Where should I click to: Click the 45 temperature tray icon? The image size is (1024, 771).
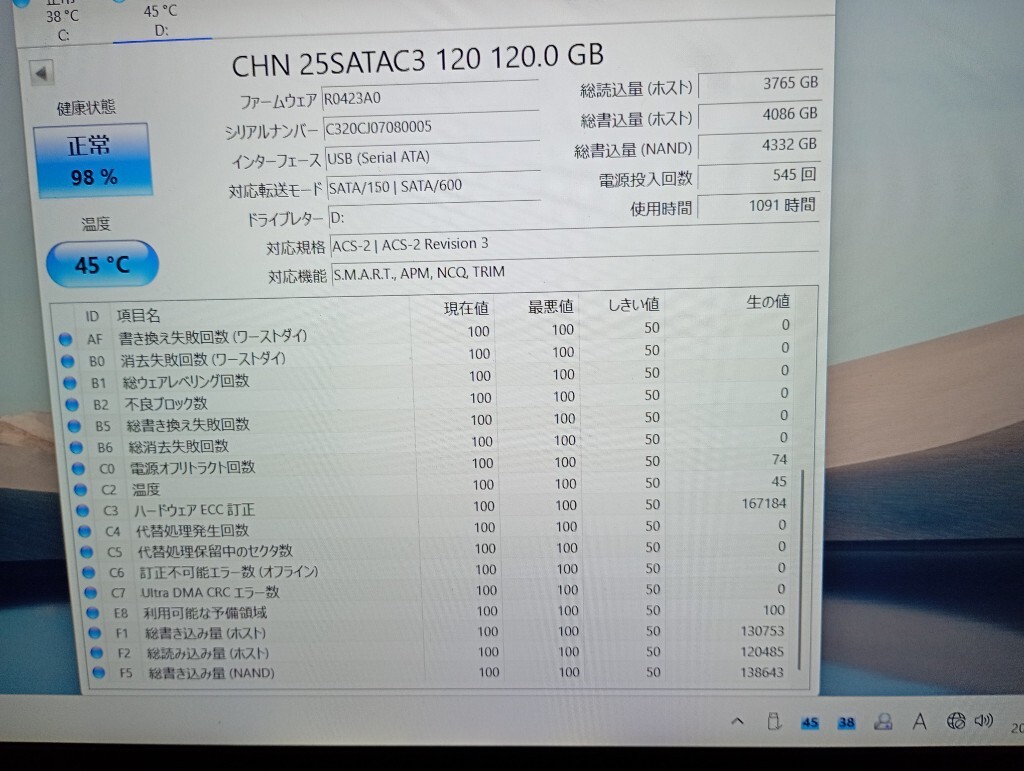coord(810,722)
